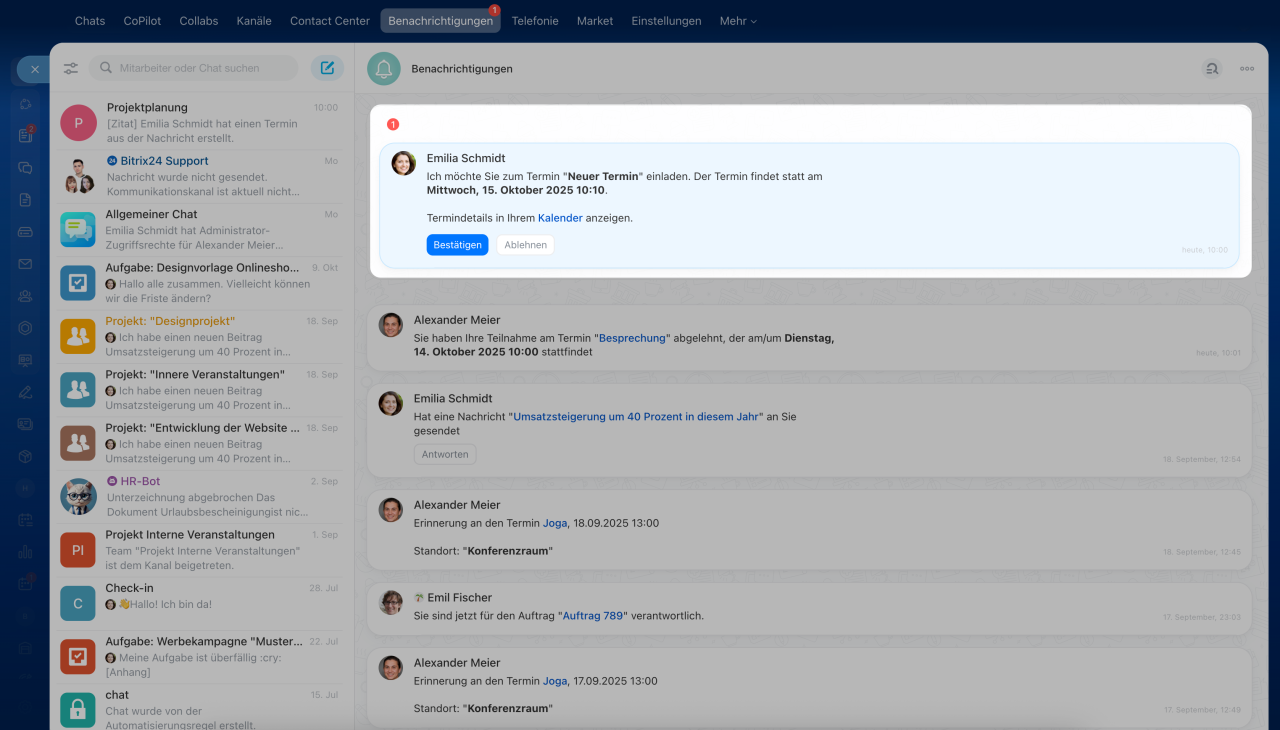Click the search icon in the notifications header
Viewport: 1280px width, 730px height.
point(1212,68)
